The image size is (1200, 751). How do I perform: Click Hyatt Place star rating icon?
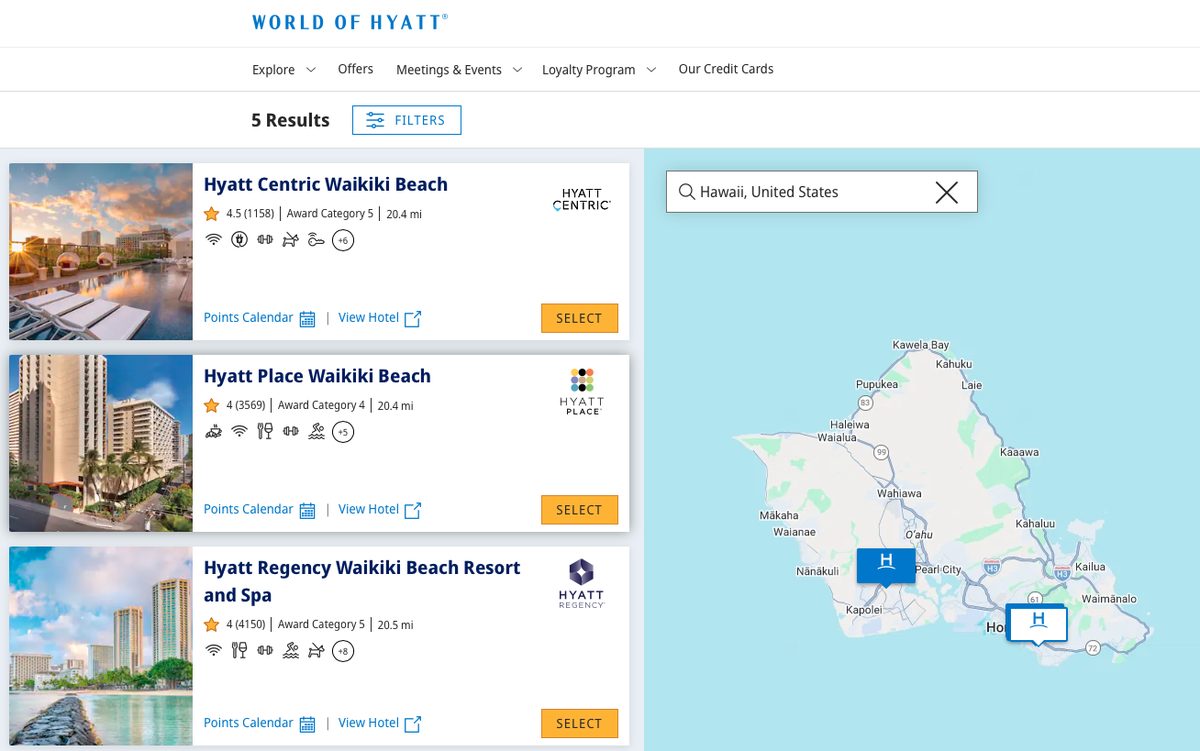211,406
